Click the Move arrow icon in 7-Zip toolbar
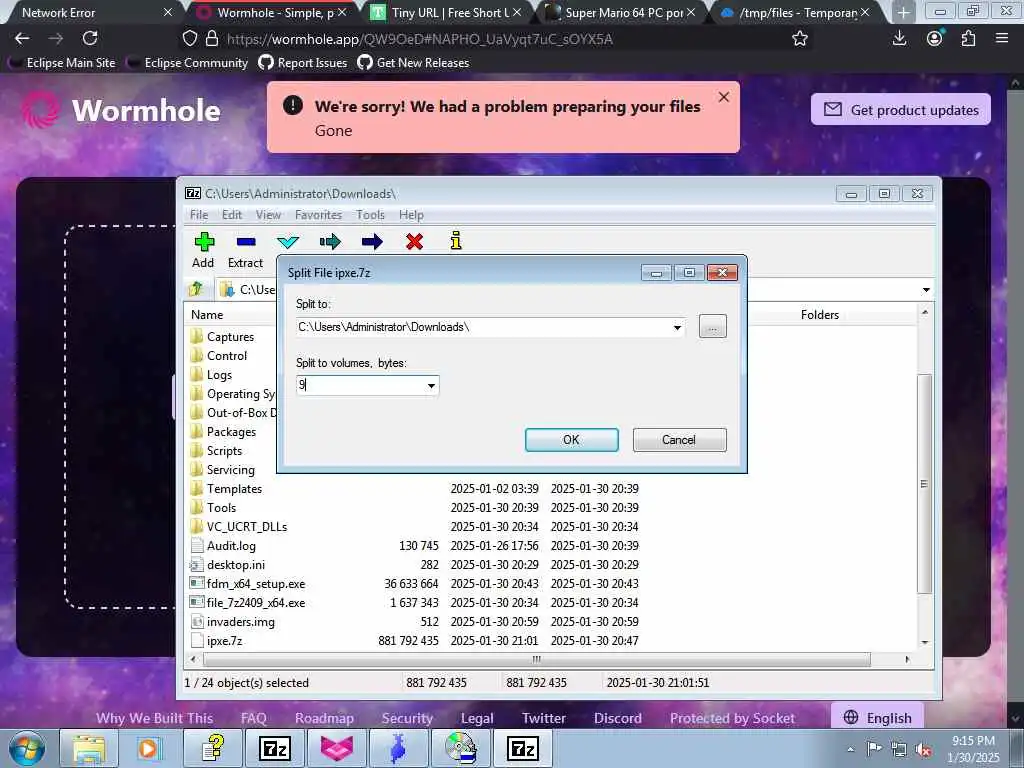 372,242
